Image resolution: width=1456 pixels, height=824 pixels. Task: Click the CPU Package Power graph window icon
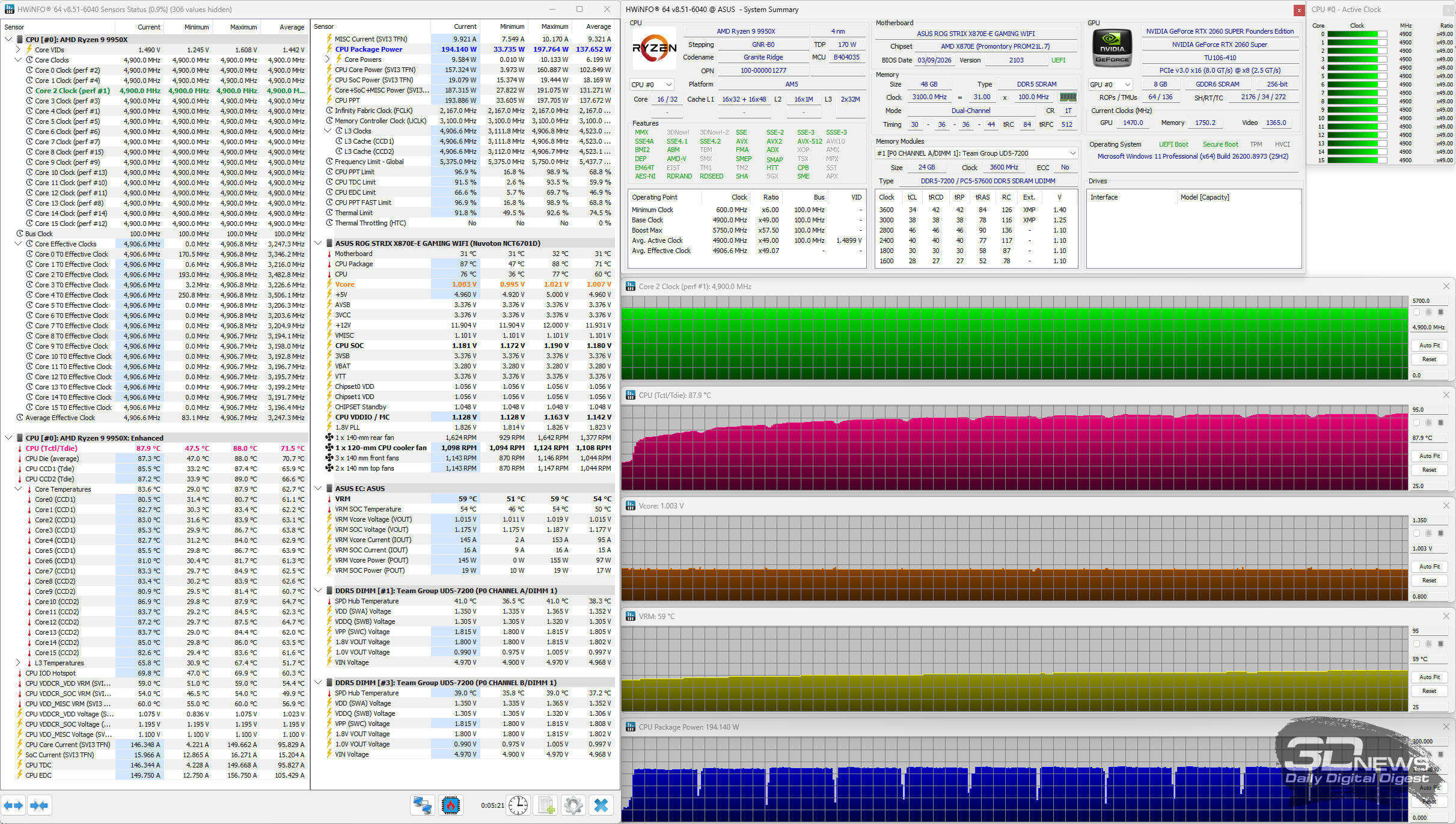click(x=631, y=727)
